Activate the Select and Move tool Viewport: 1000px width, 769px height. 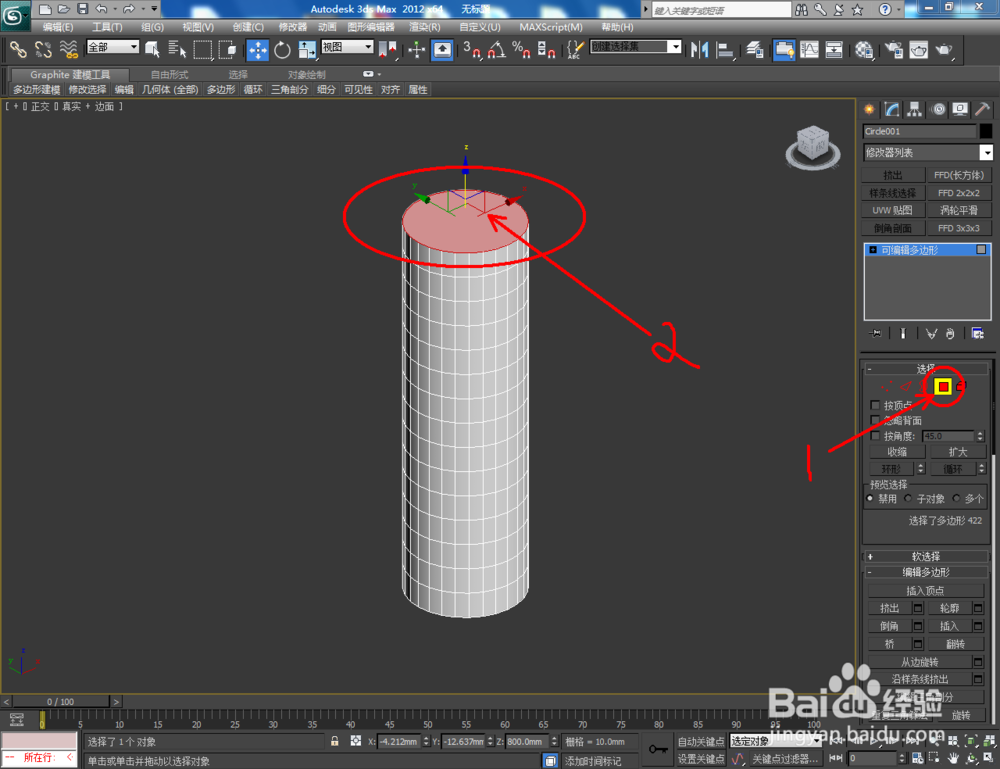pyautogui.click(x=258, y=49)
